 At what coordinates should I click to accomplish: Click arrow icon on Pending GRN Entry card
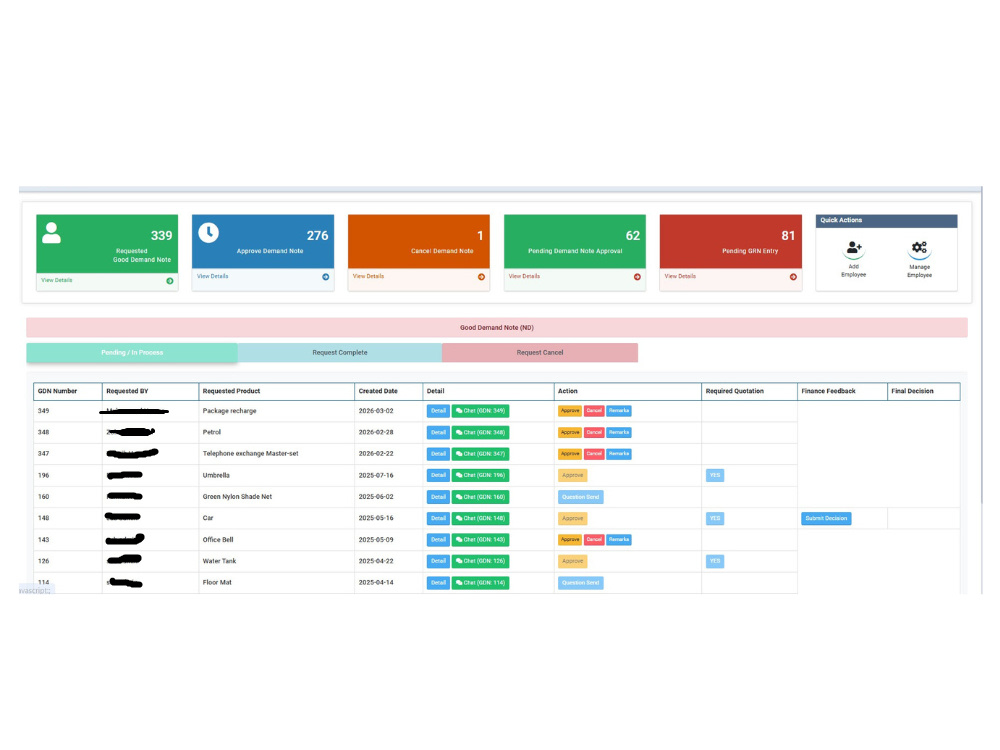793,277
